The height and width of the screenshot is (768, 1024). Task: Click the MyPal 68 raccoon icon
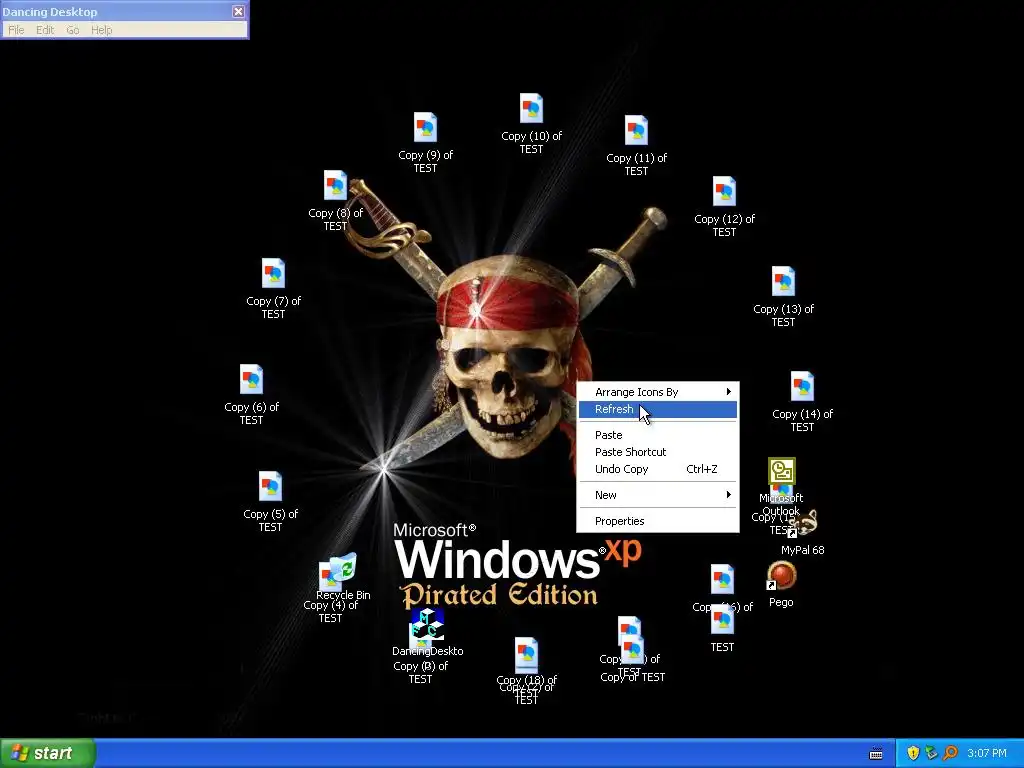tap(805, 524)
